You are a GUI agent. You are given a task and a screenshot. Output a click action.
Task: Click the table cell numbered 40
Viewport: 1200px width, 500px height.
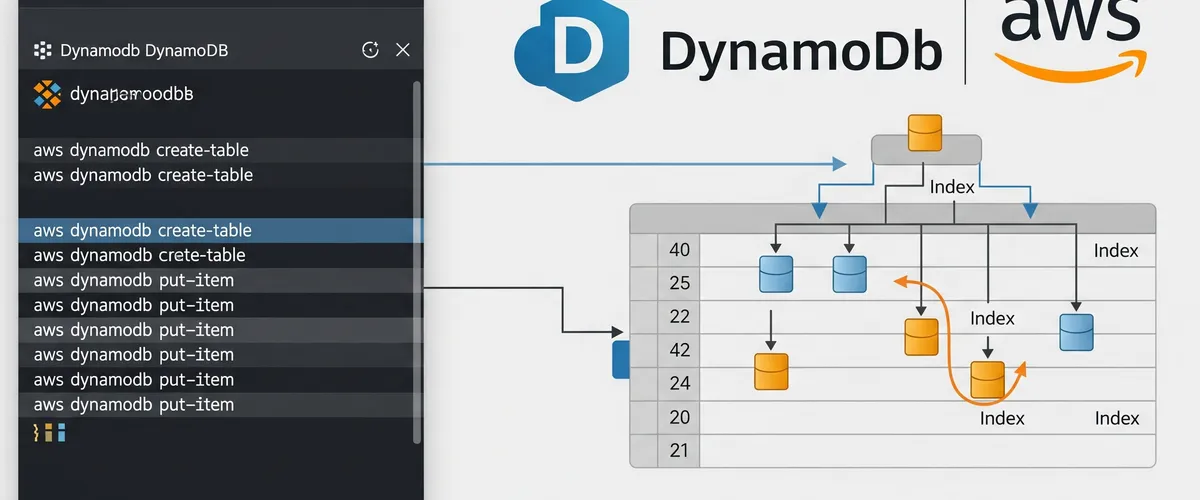680,250
